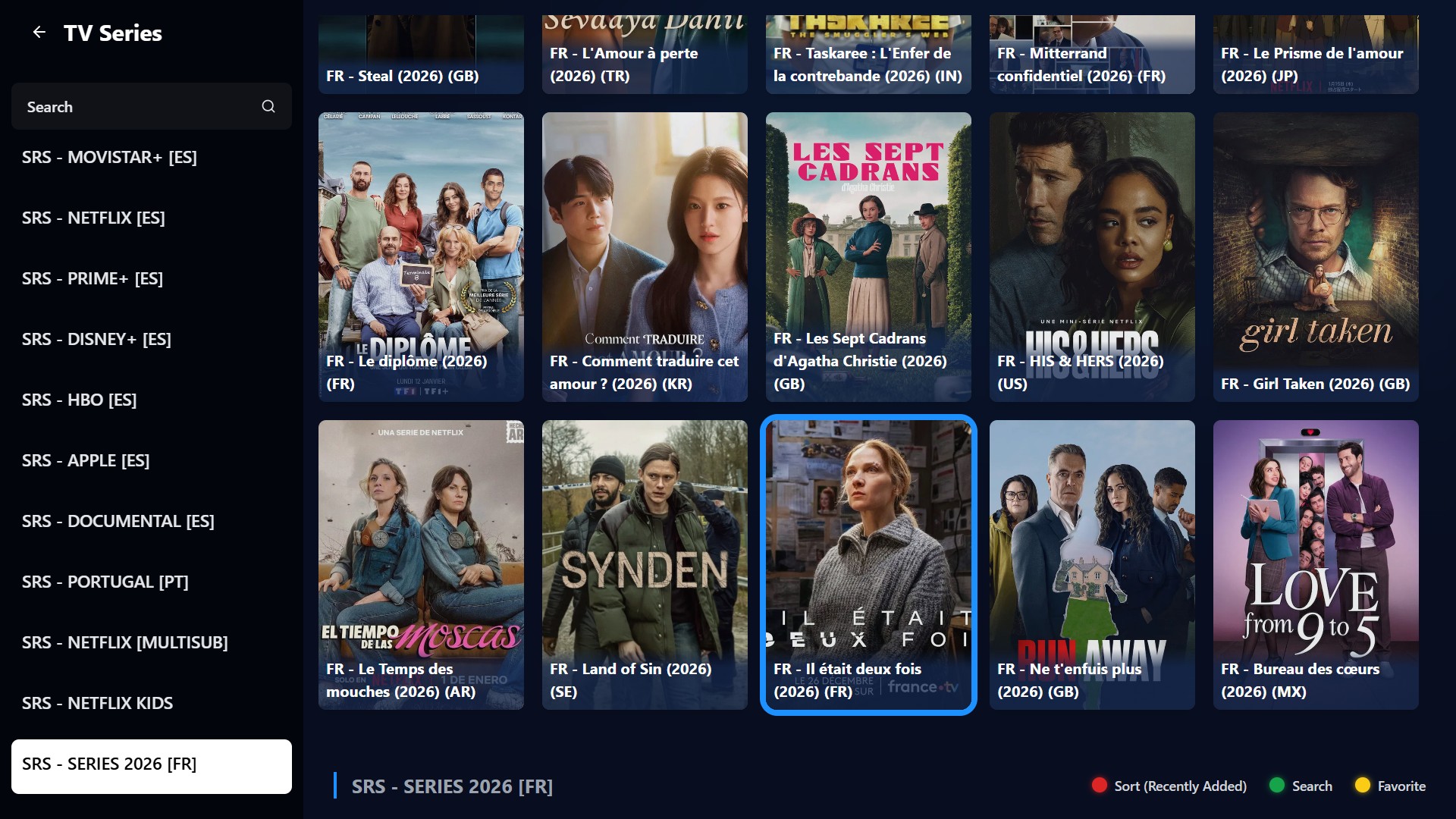The image size is (1456, 819).
Task: Open Comment traduire cet amour ? poster
Action: coord(645,257)
